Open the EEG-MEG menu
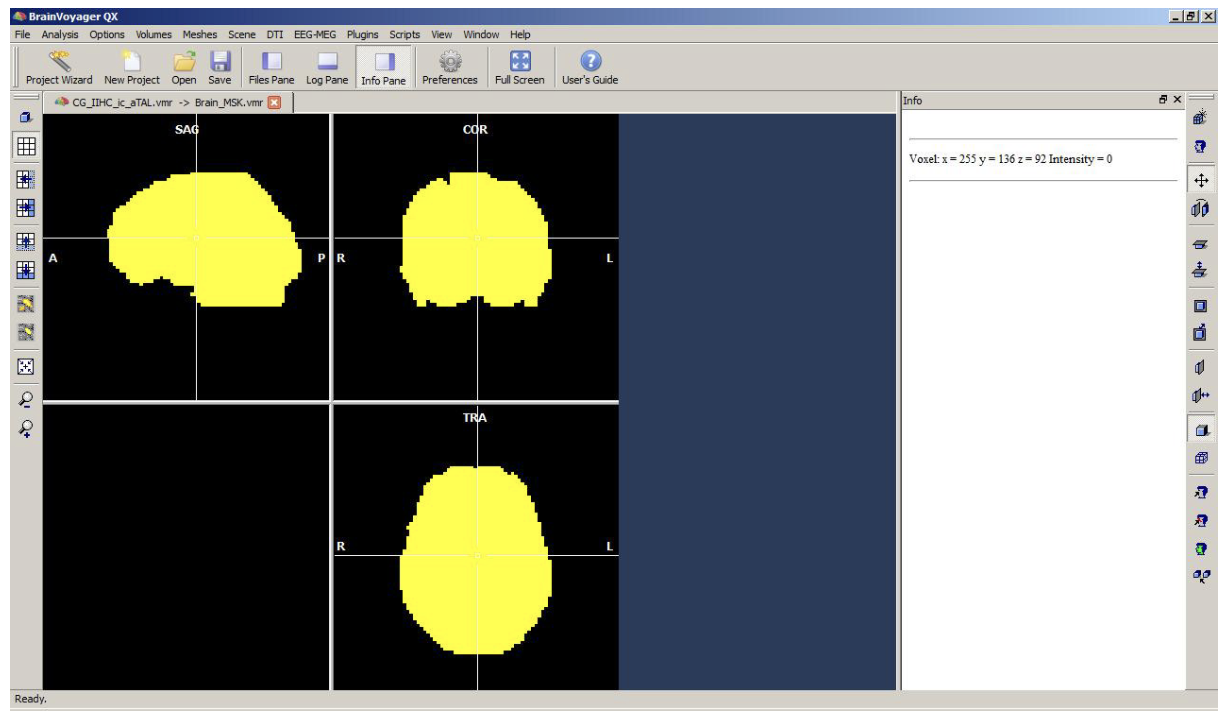The height and width of the screenshot is (718, 1228). coord(316,34)
